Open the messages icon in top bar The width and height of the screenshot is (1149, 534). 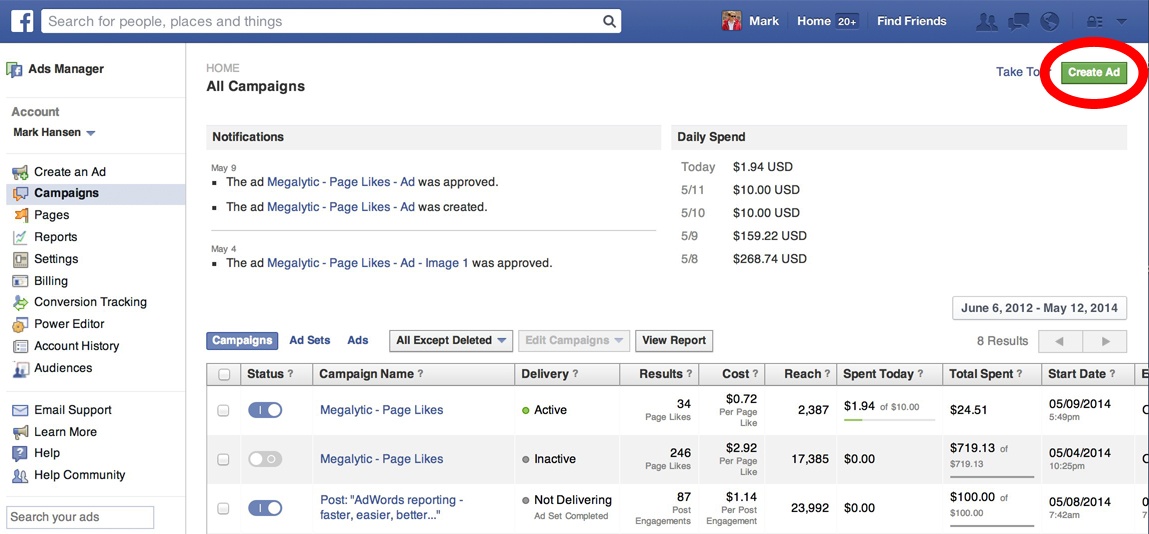(x=1018, y=21)
